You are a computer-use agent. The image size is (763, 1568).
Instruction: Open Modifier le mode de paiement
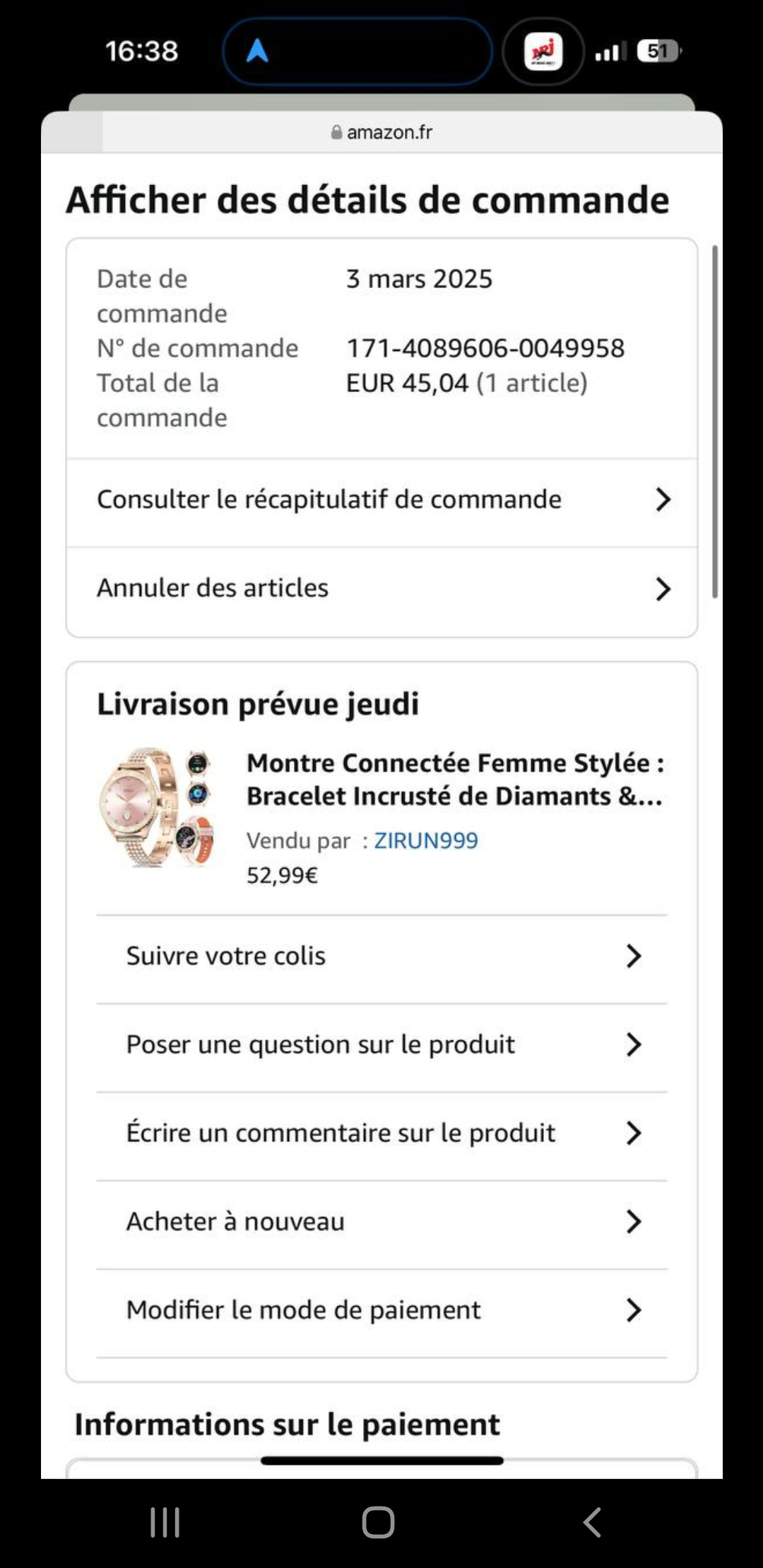pos(303,1310)
